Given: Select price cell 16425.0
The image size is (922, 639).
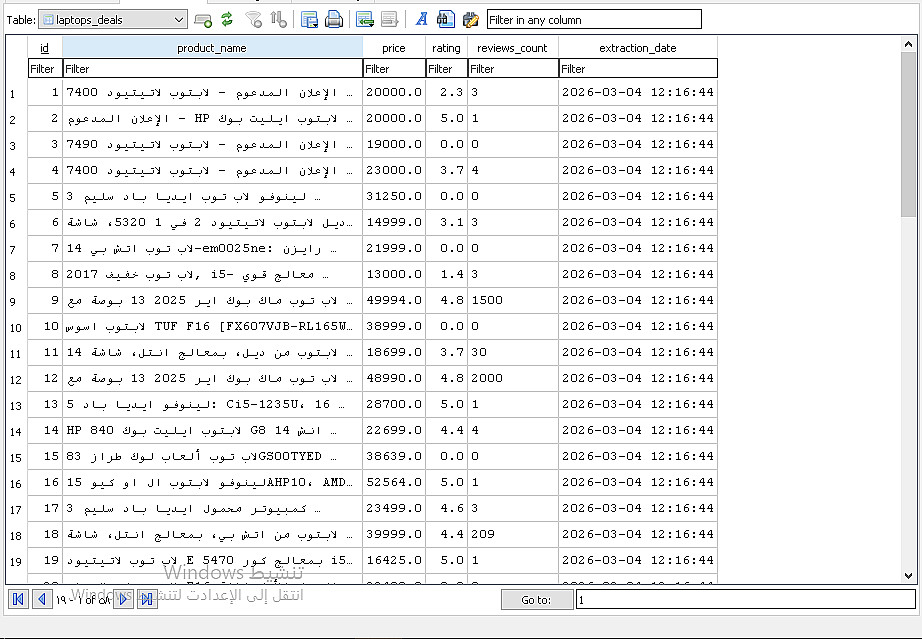Looking at the screenshot, I should point(394,560).
